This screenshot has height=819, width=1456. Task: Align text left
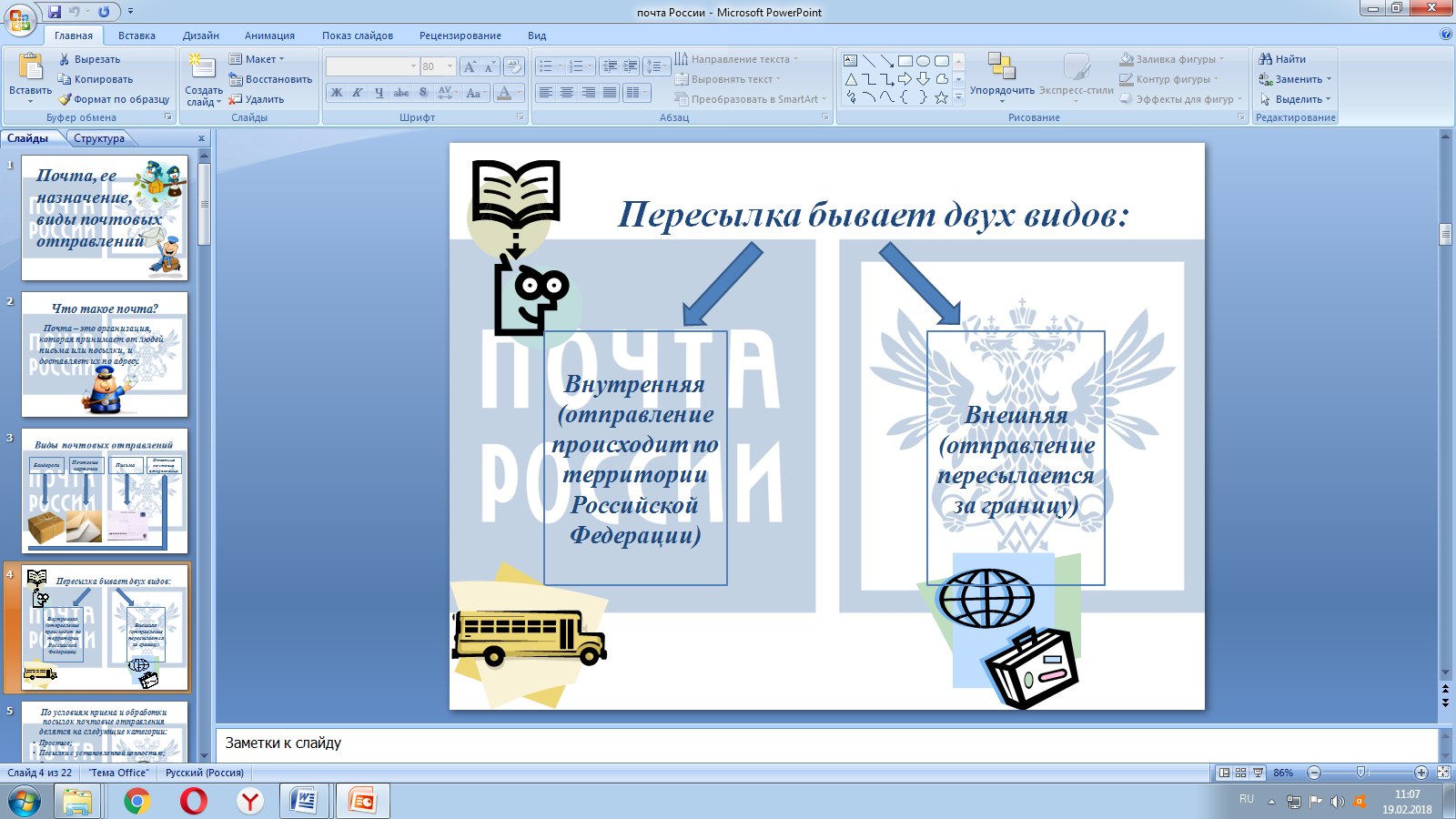(x=545, y=93)
